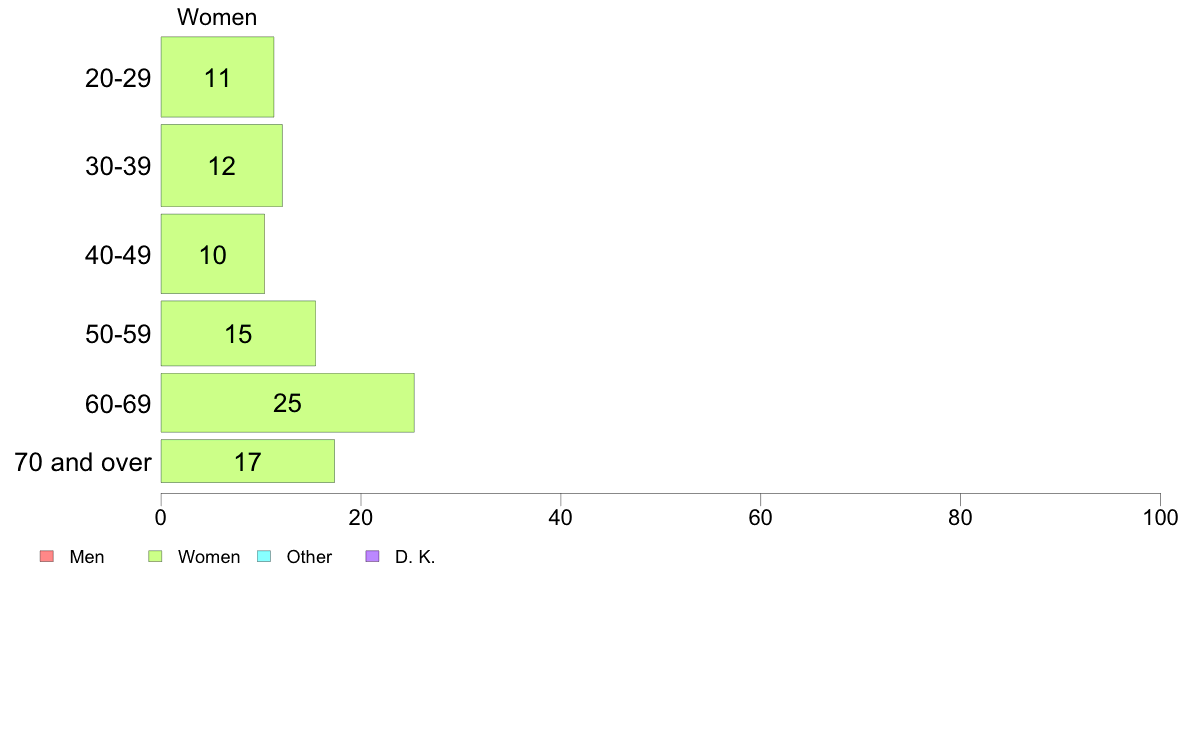Click the purple D. K. legend swatch
The width and height of the screenshot is (1188, 736).
tap(372, 556)
